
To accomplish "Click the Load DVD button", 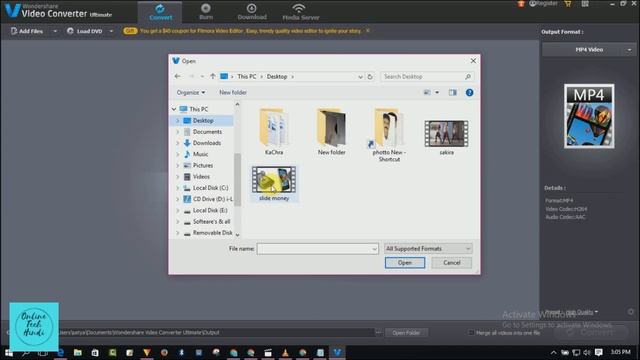I will [x=85, y=31].
